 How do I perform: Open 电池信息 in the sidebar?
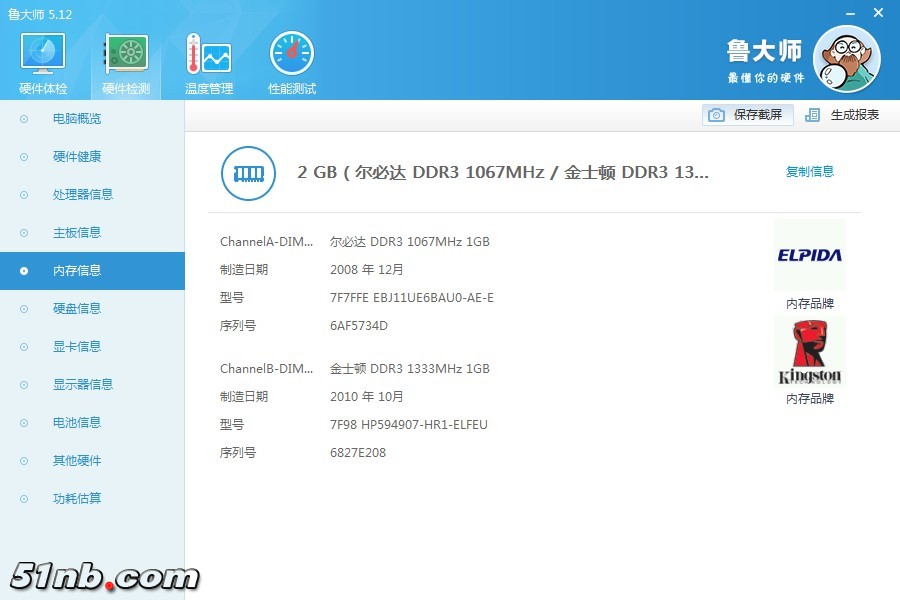tap(77, 423)
